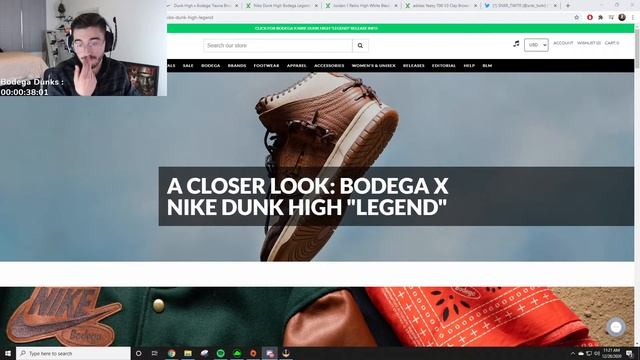
Task: Open A Closer Look headline link
Action: click(x=307, y=196)
